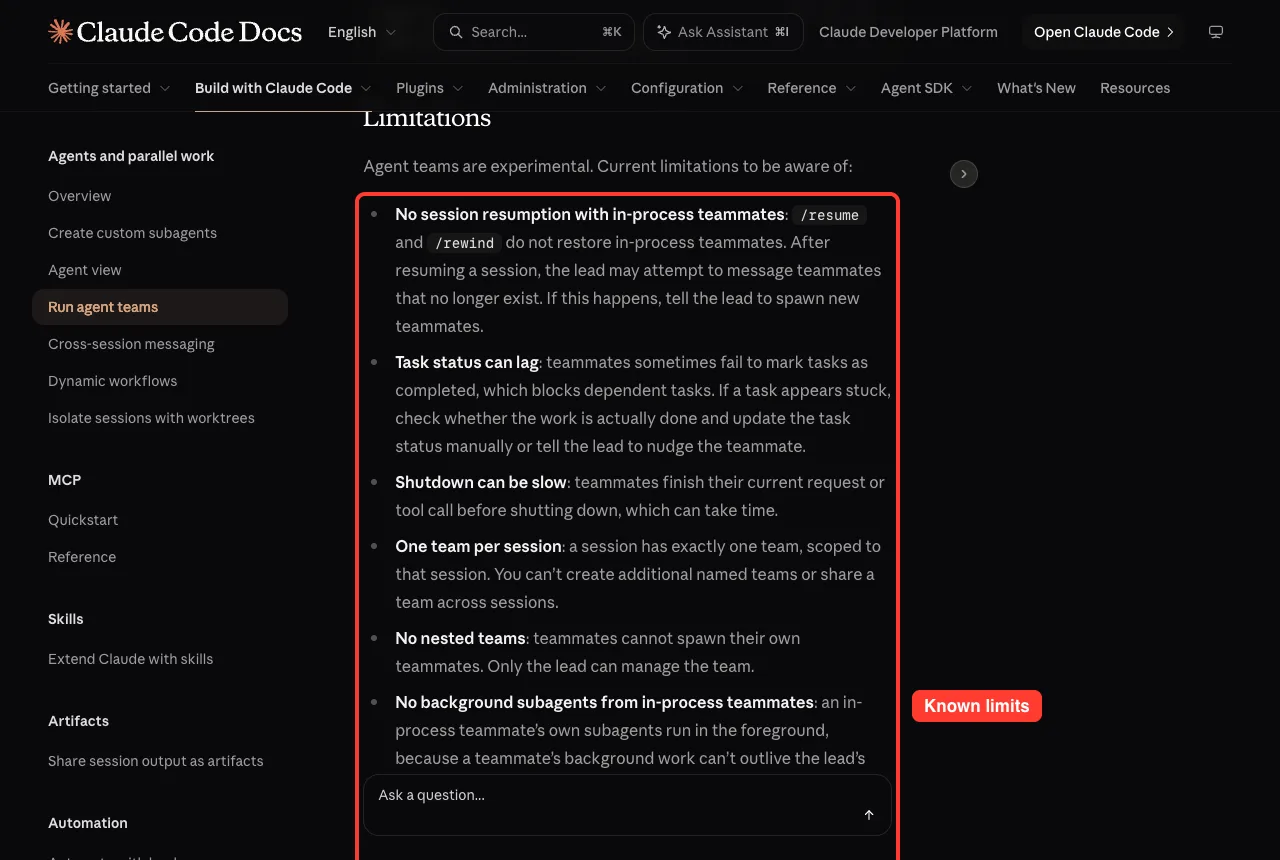Click the 'Task status can lag' text
Screen dimensions: 1280x860
point(467,362)
